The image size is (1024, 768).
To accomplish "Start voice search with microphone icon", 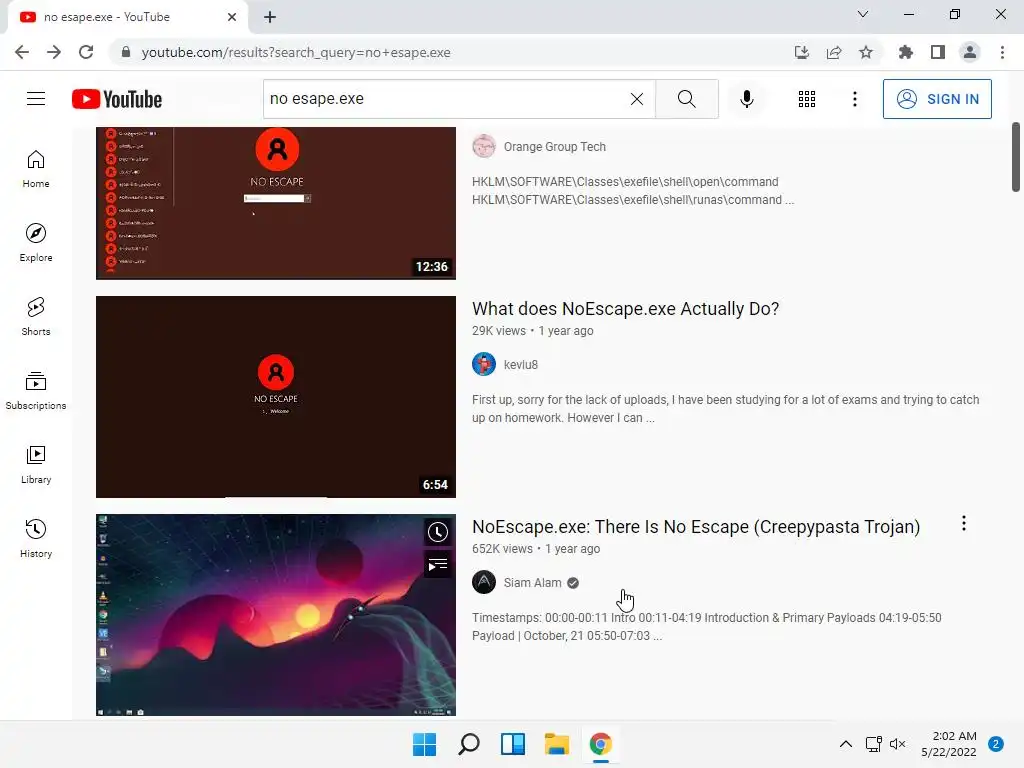I will (747, 99).
